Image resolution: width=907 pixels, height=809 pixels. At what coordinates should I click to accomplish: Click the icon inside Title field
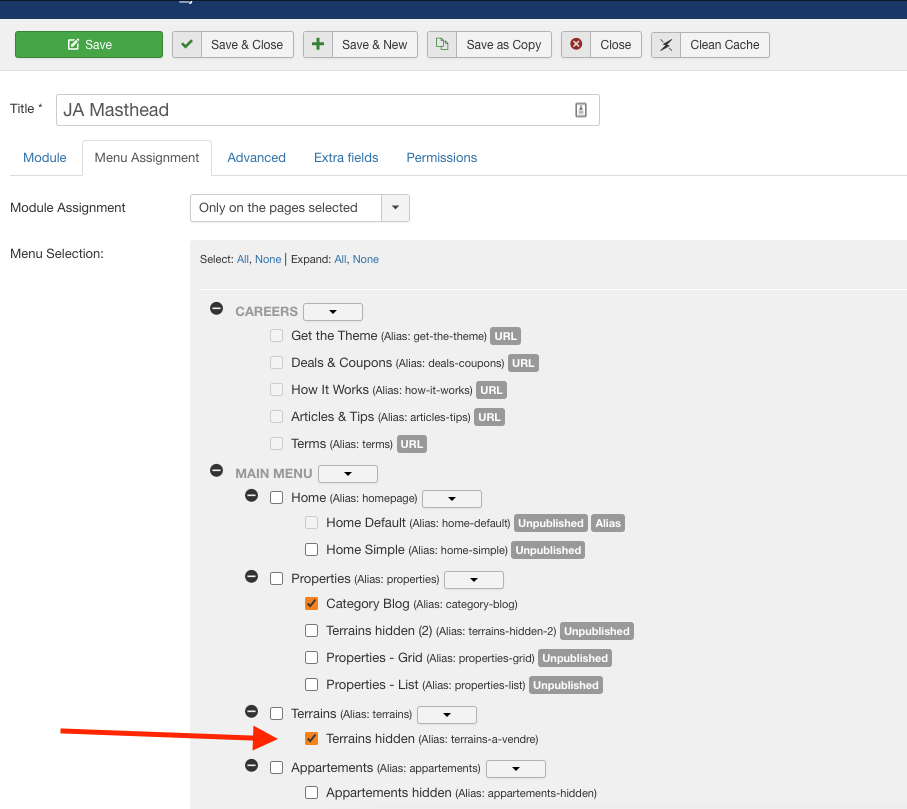pyautogui.click(x=581, y=110)
